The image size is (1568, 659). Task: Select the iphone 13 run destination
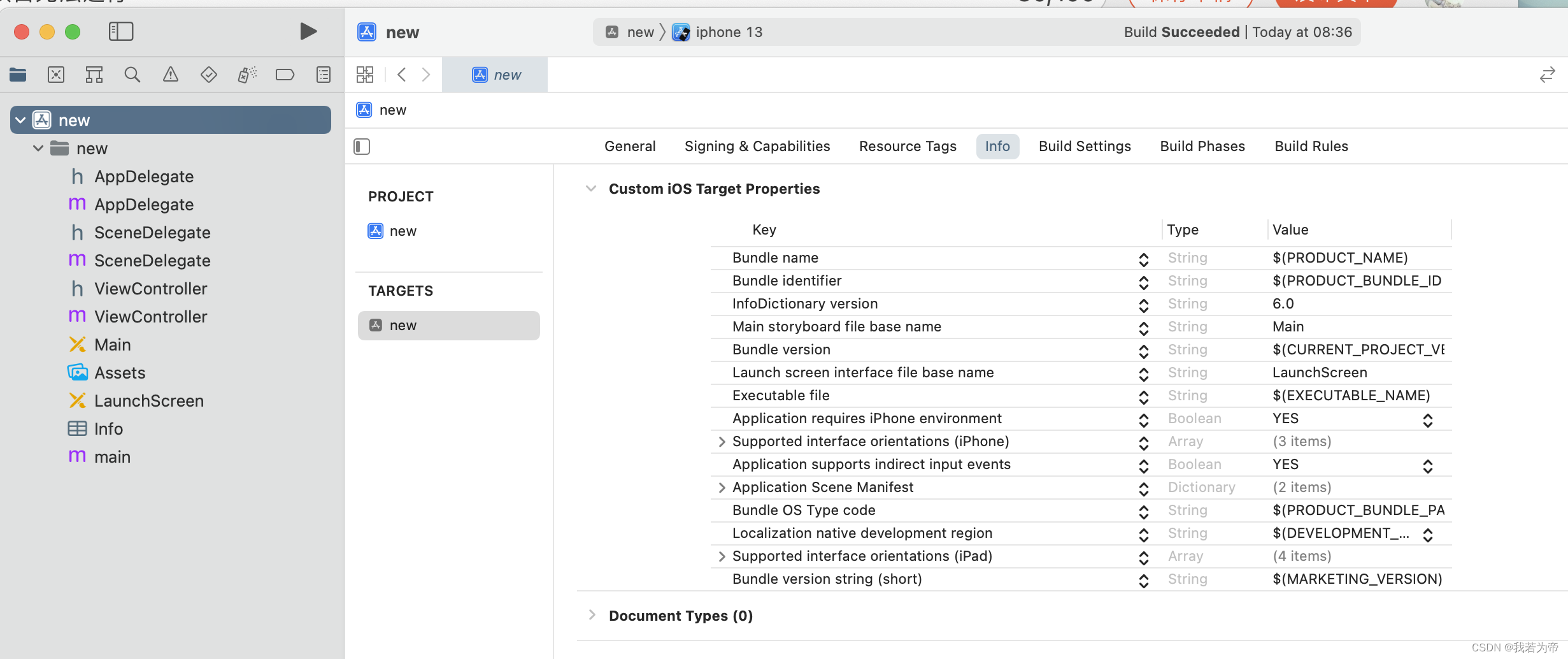point(728,32)
